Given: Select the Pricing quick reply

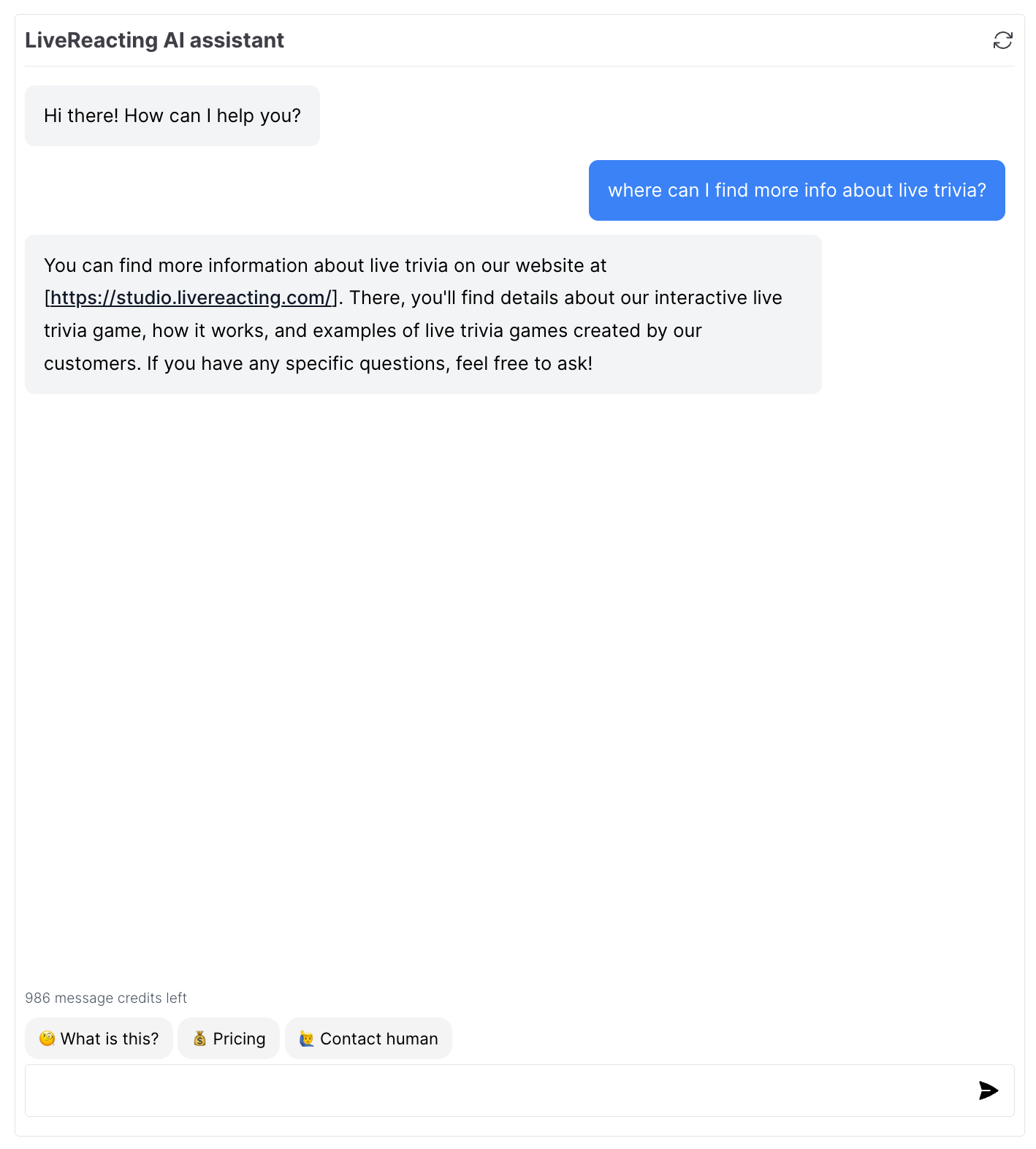Looking at the screenshot, I should coord(229,1039).
